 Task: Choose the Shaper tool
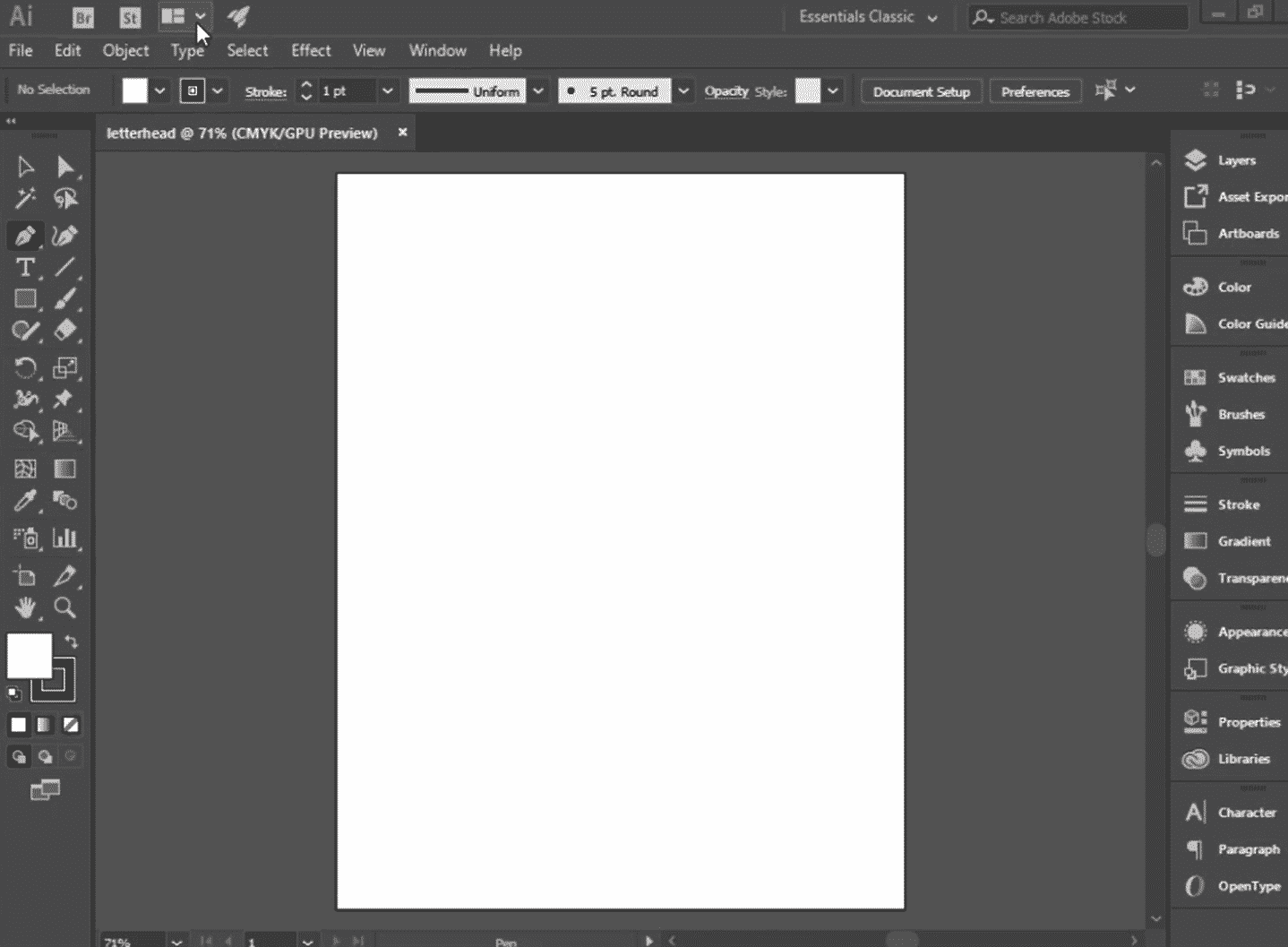pyautogui.click(x=25, y=331)
